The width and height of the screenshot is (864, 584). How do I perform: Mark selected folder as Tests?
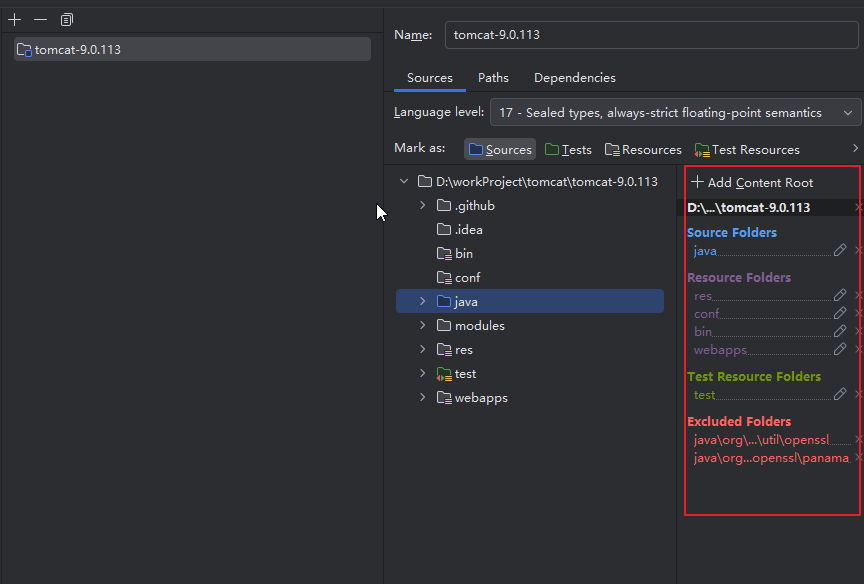tap(568, 149)
